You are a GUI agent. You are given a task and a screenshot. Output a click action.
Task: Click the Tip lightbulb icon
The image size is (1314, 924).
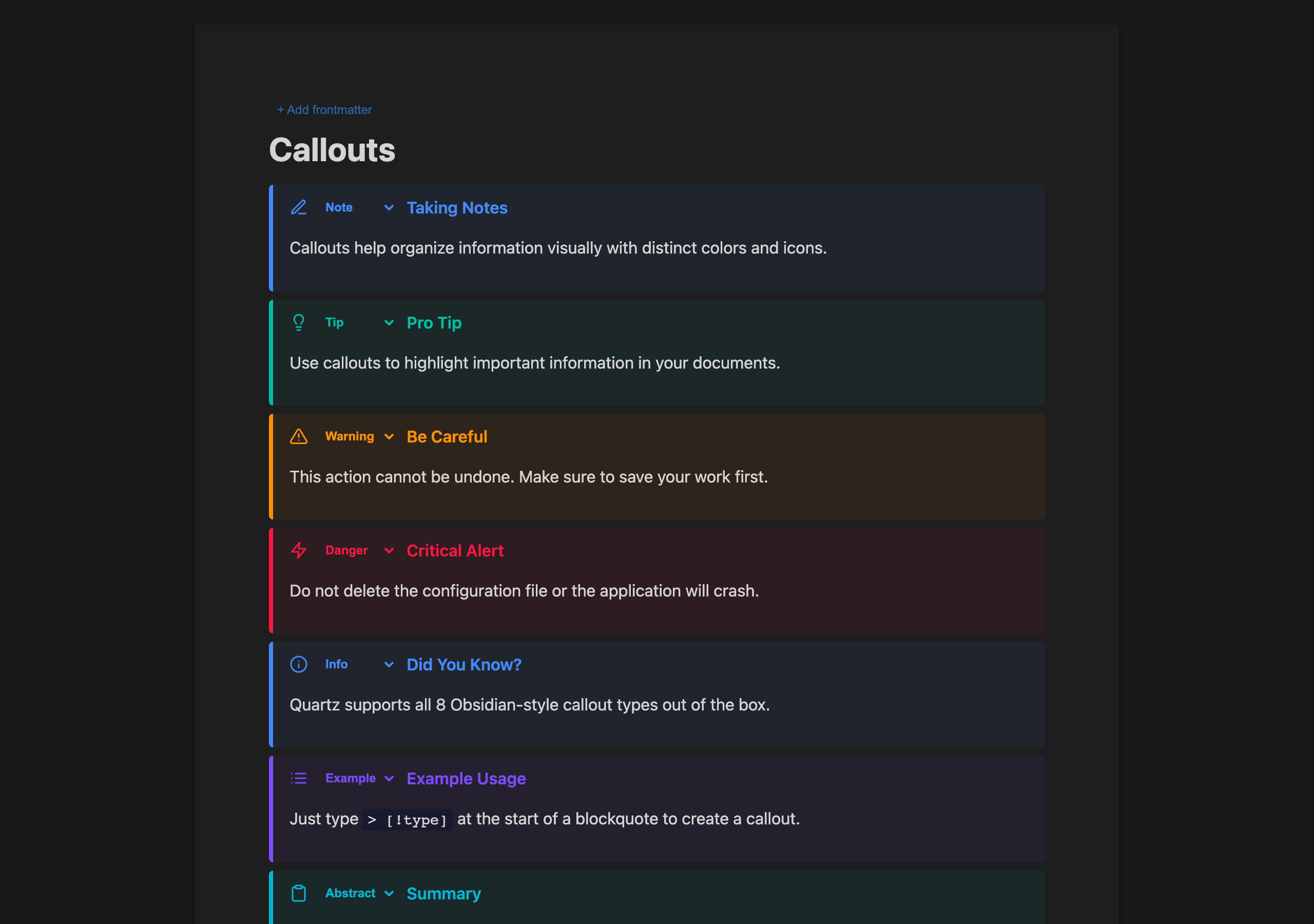click(x=298, y=322)
